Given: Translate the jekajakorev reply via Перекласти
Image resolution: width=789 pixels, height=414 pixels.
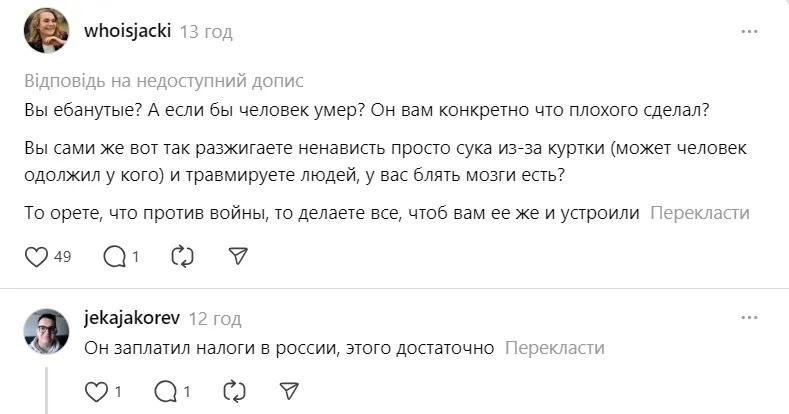Looking at the screenshot, I should (555, 347).
